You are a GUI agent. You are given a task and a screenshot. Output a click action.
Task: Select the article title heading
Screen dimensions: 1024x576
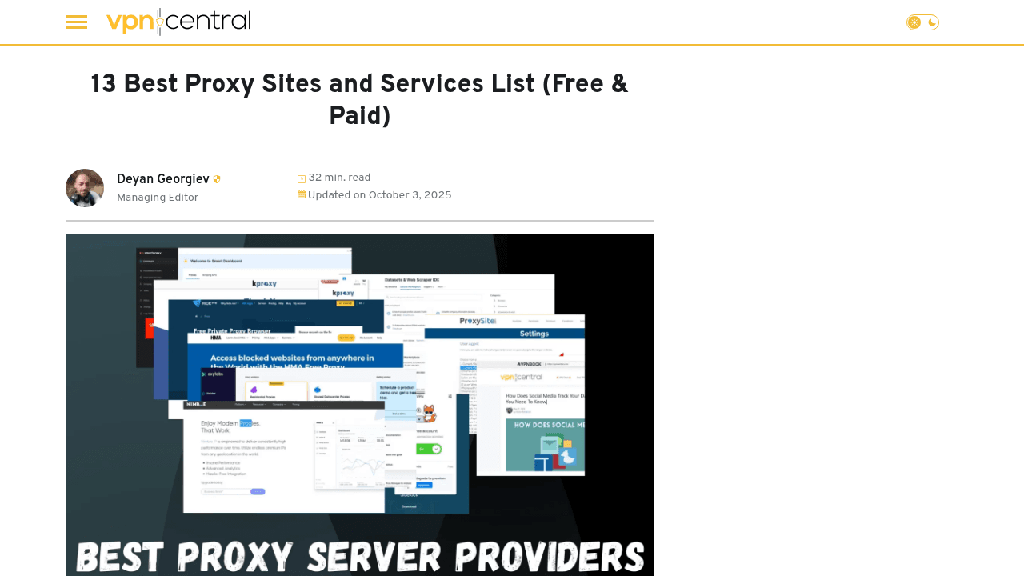(359, 99)
